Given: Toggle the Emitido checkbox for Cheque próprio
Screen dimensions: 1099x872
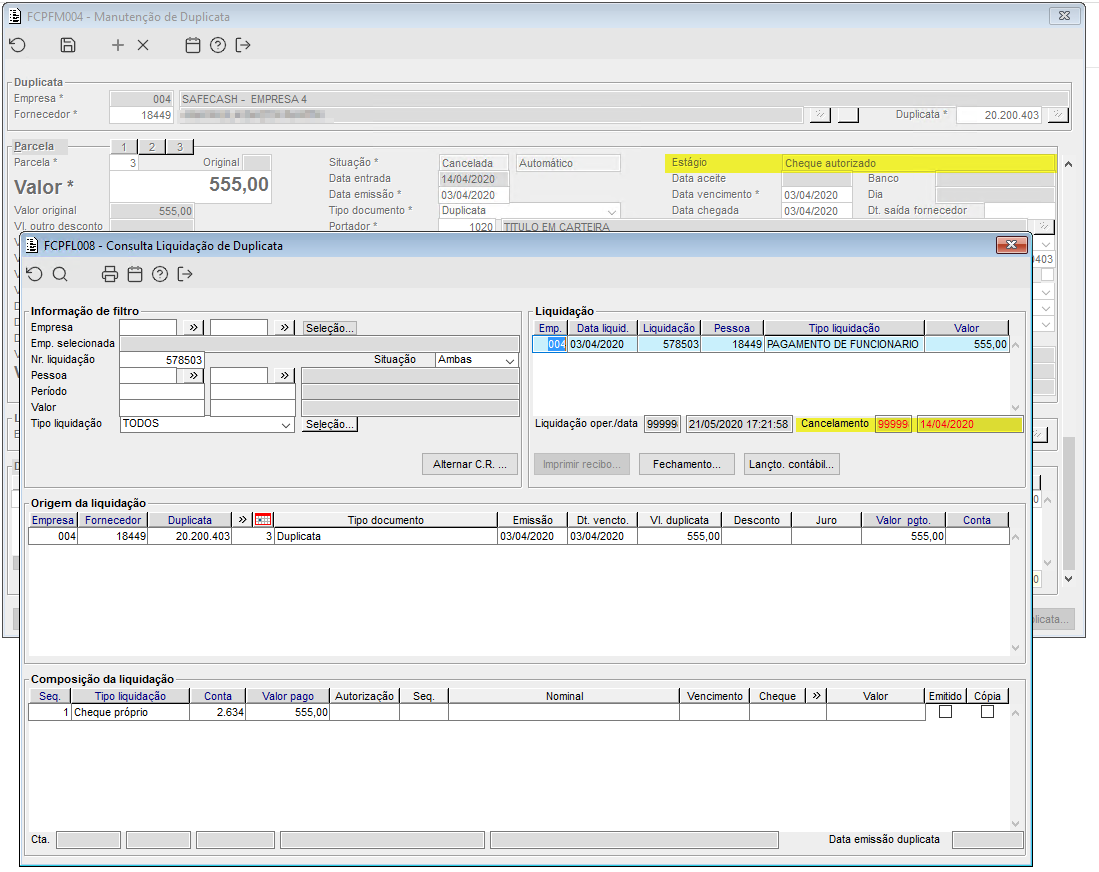Looking at the screenshot, I should 946,711.
